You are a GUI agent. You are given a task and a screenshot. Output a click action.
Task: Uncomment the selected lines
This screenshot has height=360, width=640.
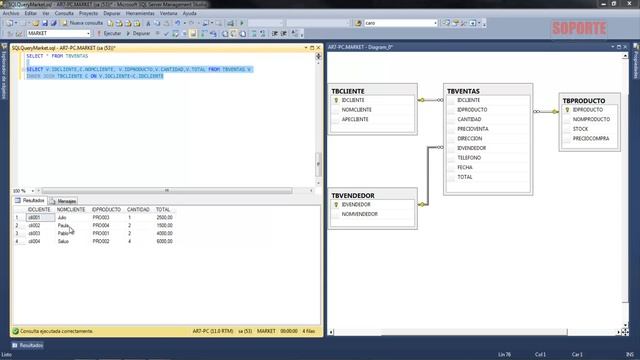(x=262, y=33)
